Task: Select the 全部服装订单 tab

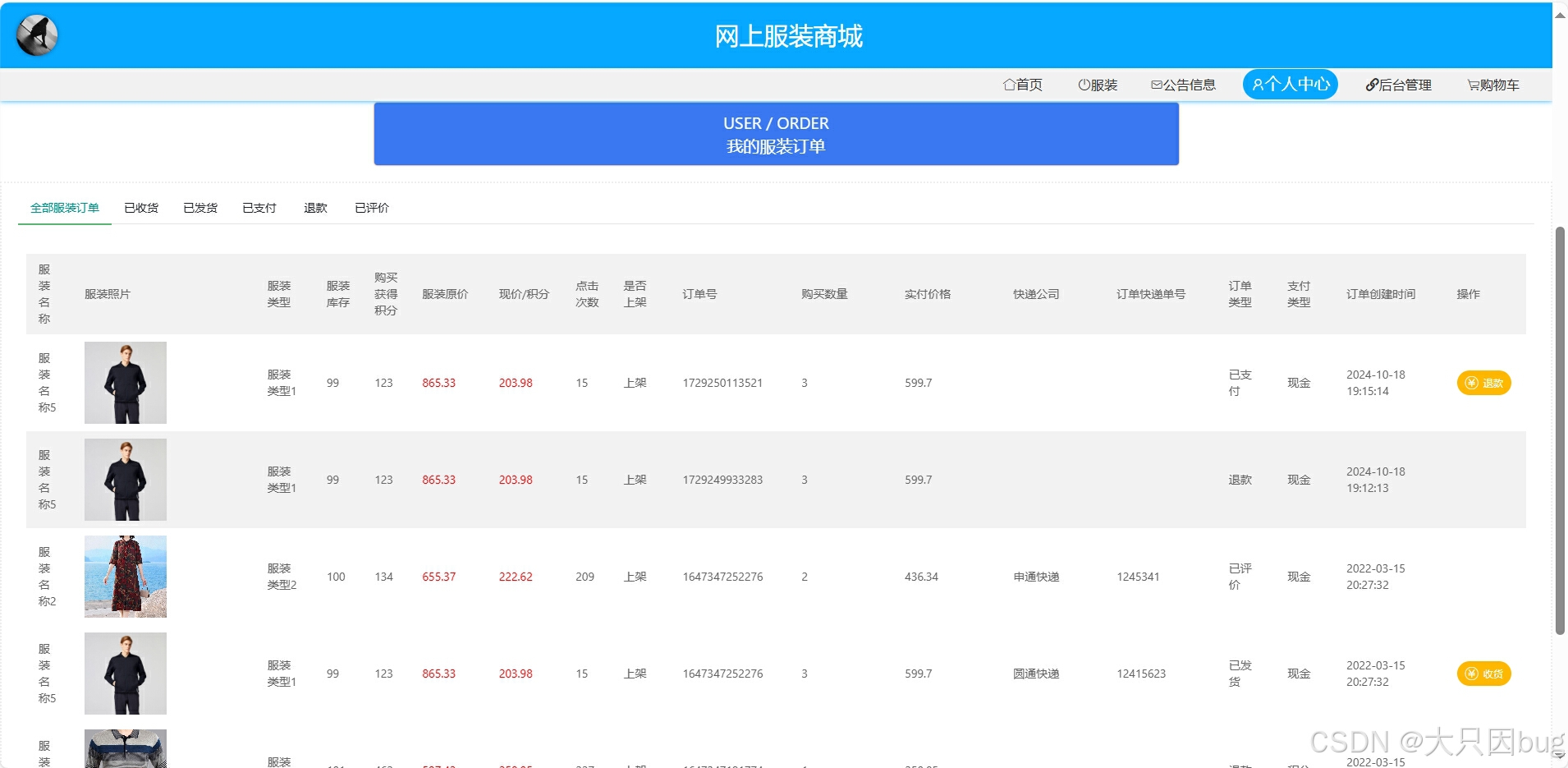Action: coord(65,208)
